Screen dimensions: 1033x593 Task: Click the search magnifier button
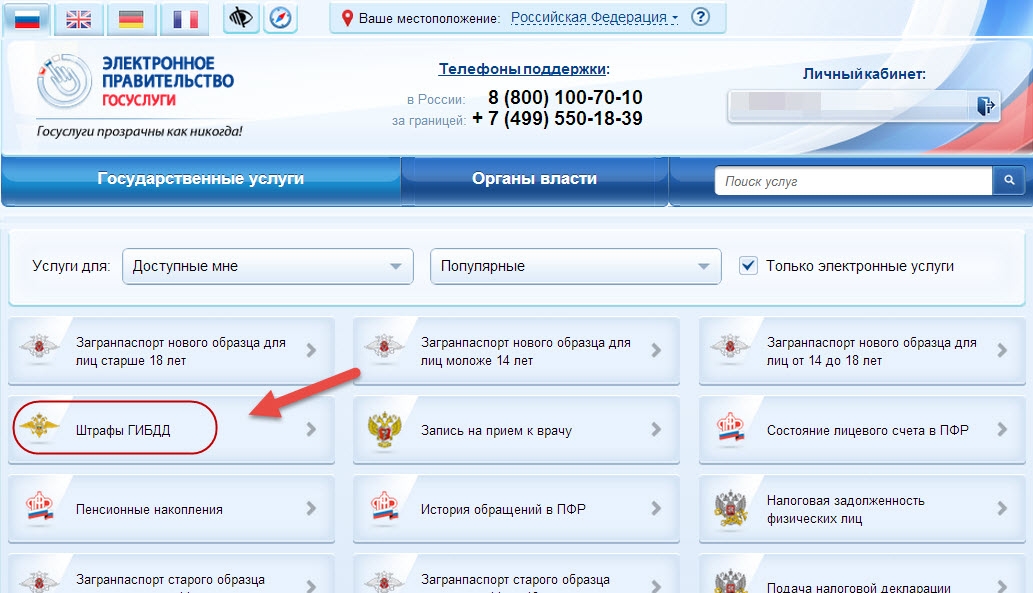point(1009,180)
